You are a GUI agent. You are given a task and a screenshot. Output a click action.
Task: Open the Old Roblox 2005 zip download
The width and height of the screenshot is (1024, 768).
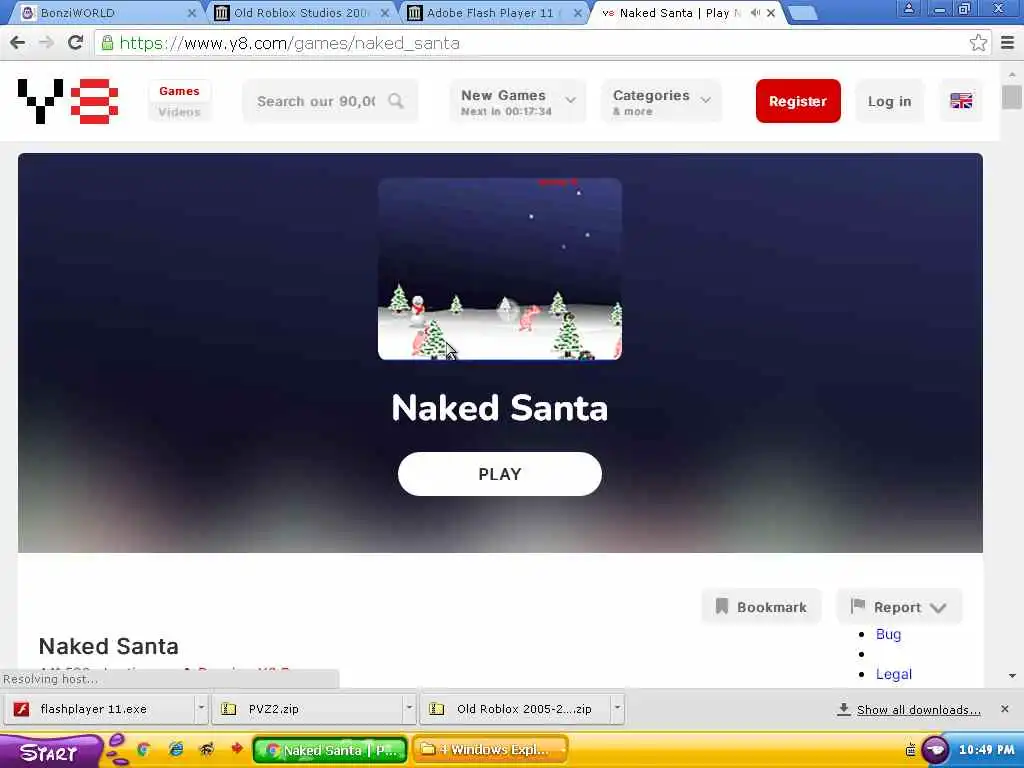(x=516, y=709)
